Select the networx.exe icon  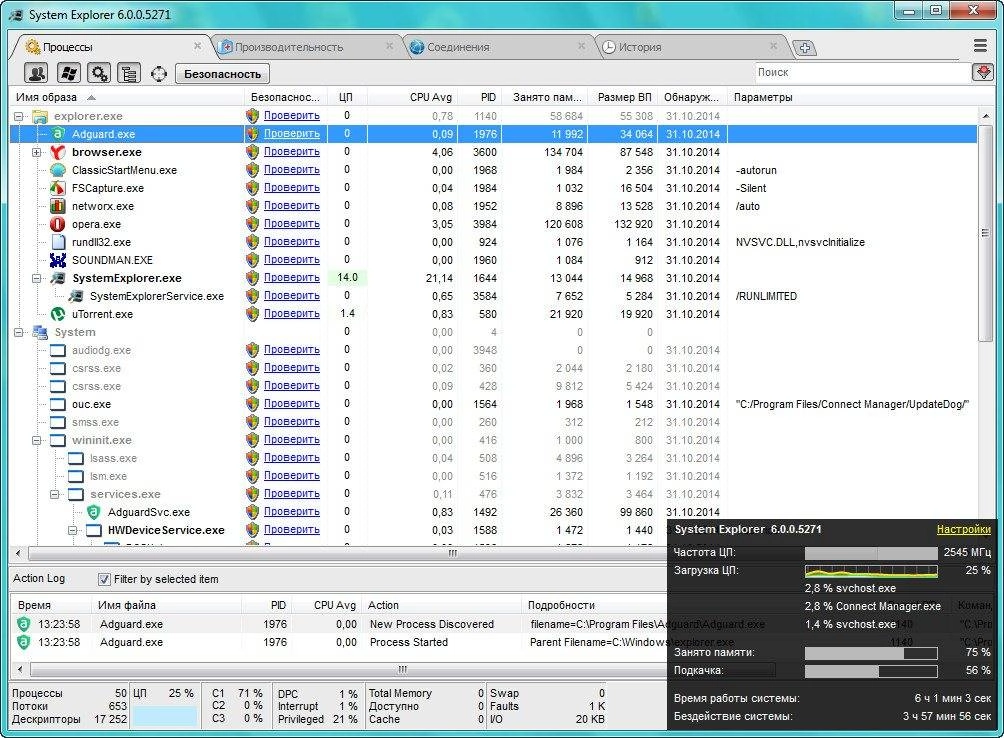coord(58,206)
